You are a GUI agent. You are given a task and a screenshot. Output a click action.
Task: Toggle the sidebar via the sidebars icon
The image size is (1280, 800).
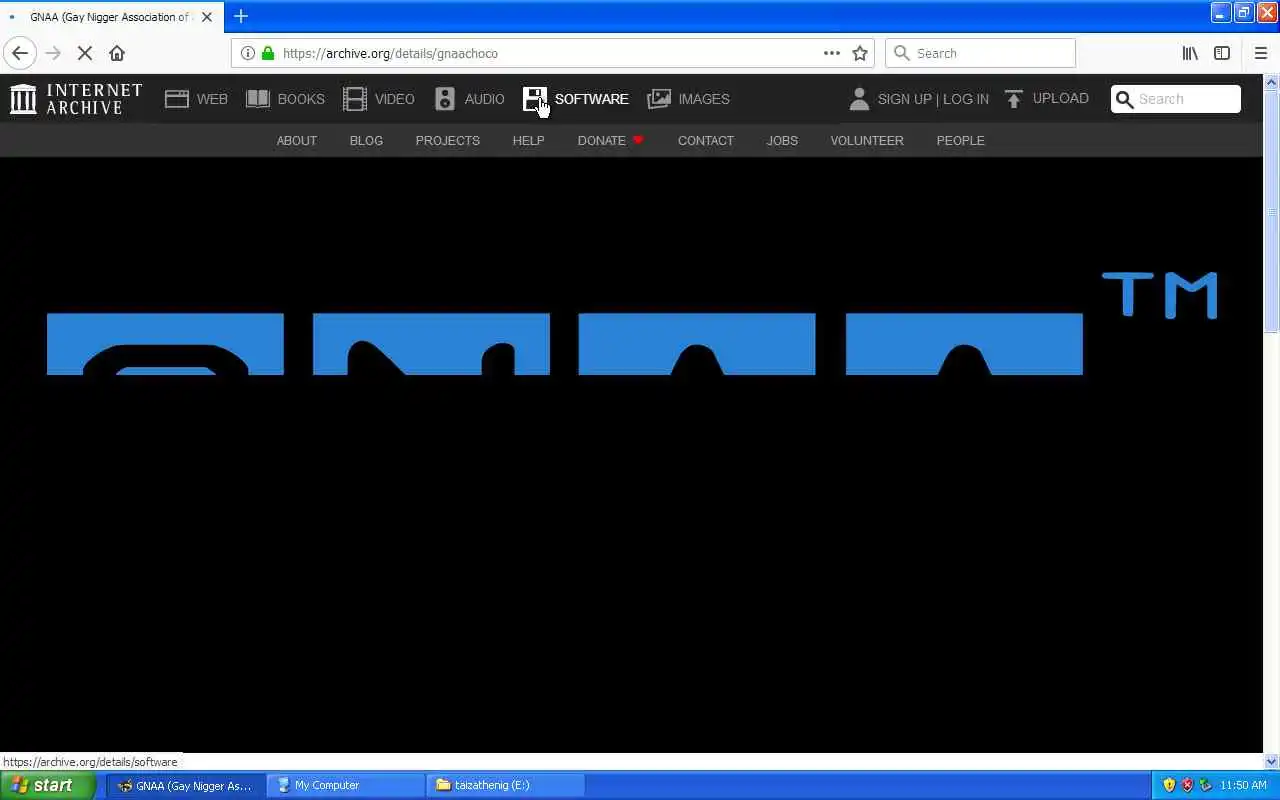[x=1222, y=53]
